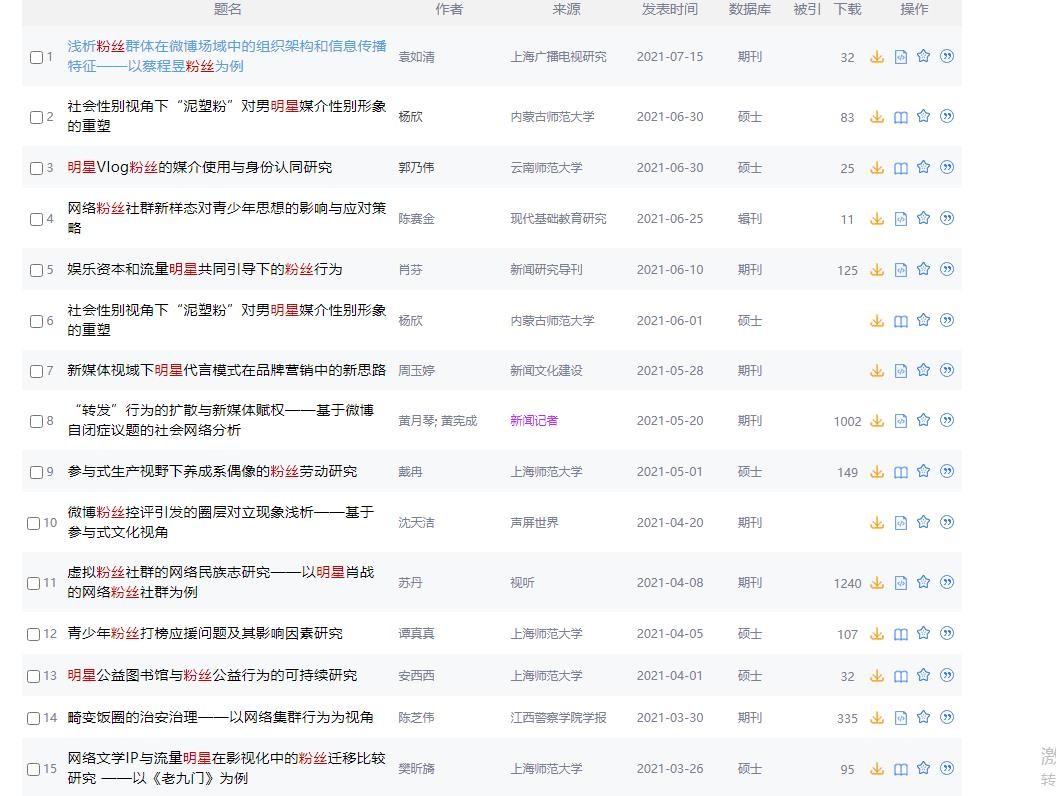This screenshot has height=796, width=1056.
Task: Open book reader icon for row 12
Action: (x=900, y=634)
